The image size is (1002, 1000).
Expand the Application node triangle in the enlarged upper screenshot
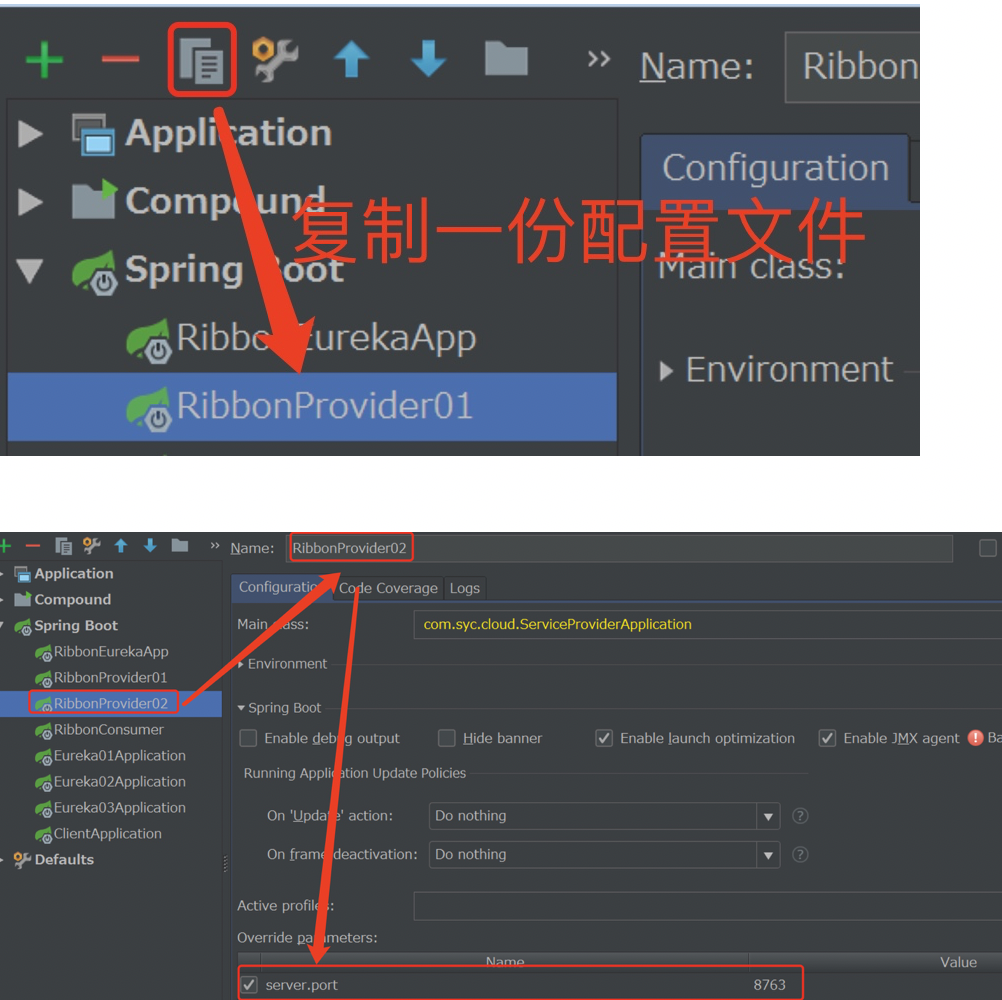(x=30, y=134)
